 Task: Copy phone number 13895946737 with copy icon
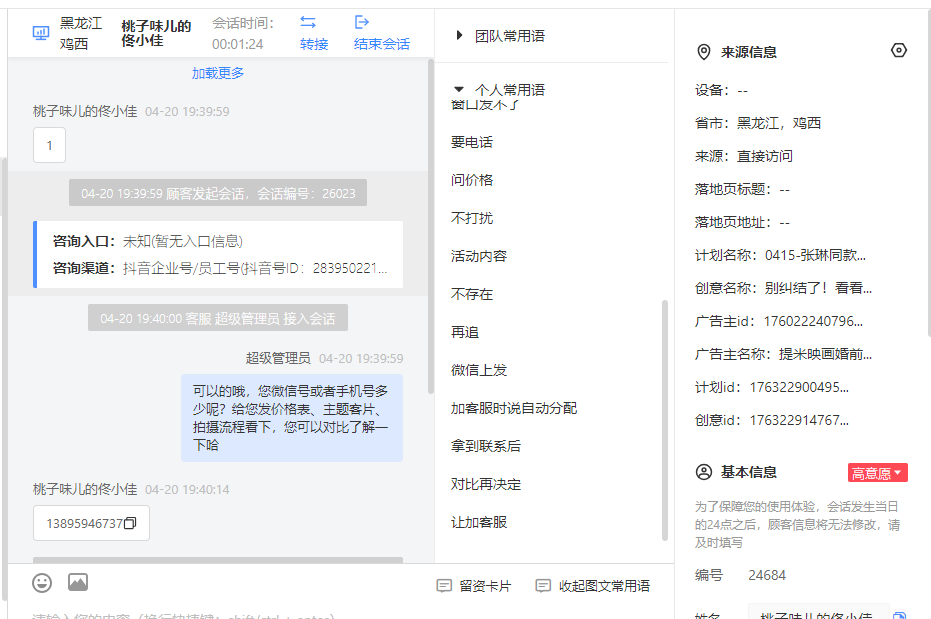130,523
